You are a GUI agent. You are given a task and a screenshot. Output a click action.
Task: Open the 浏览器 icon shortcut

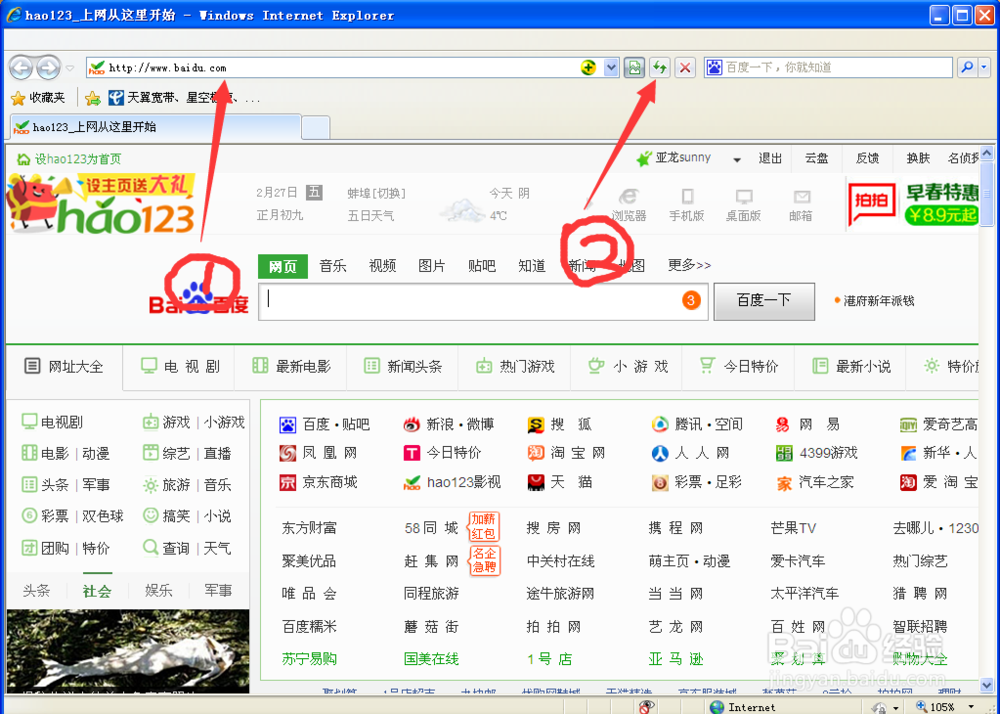click(x=629, y=205)
